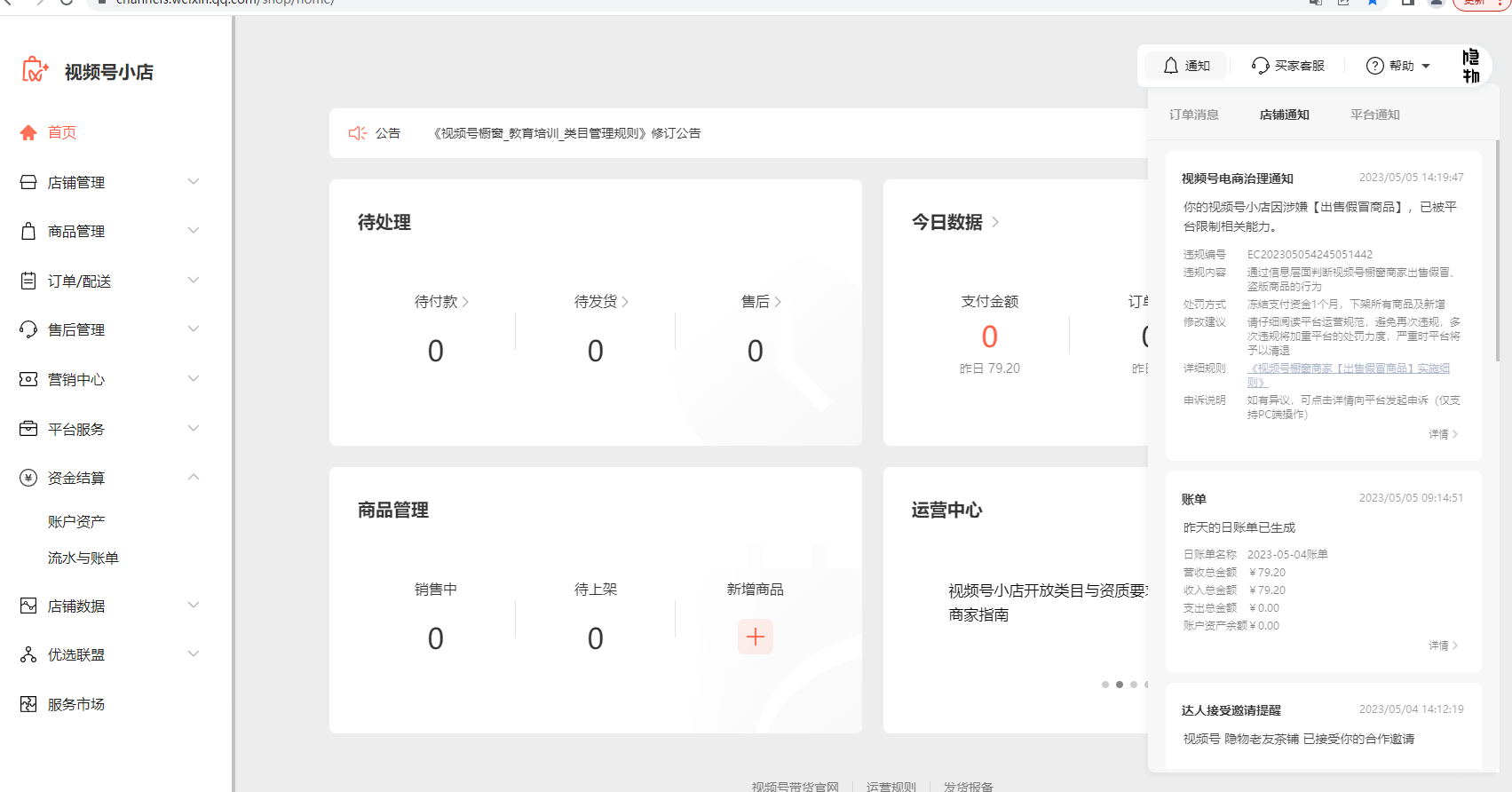Image resolution: width=1512 pixels, height=792 pixels.
Task: Open the 今日数据 details arrow
Action: point(995,222)
